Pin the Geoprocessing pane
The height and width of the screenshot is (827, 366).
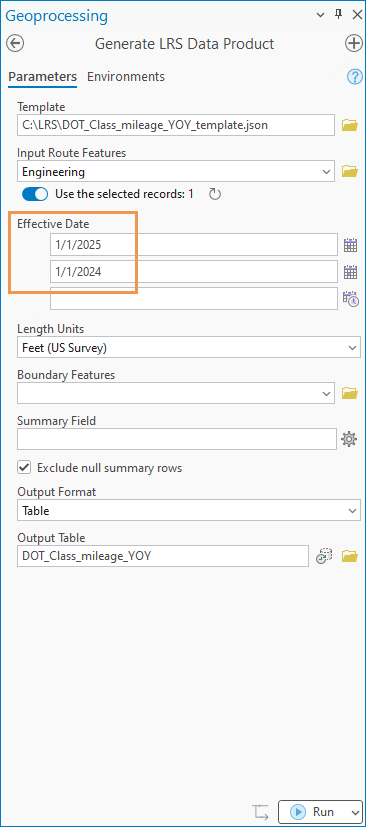pyautogui.click(x=339, y=15)
